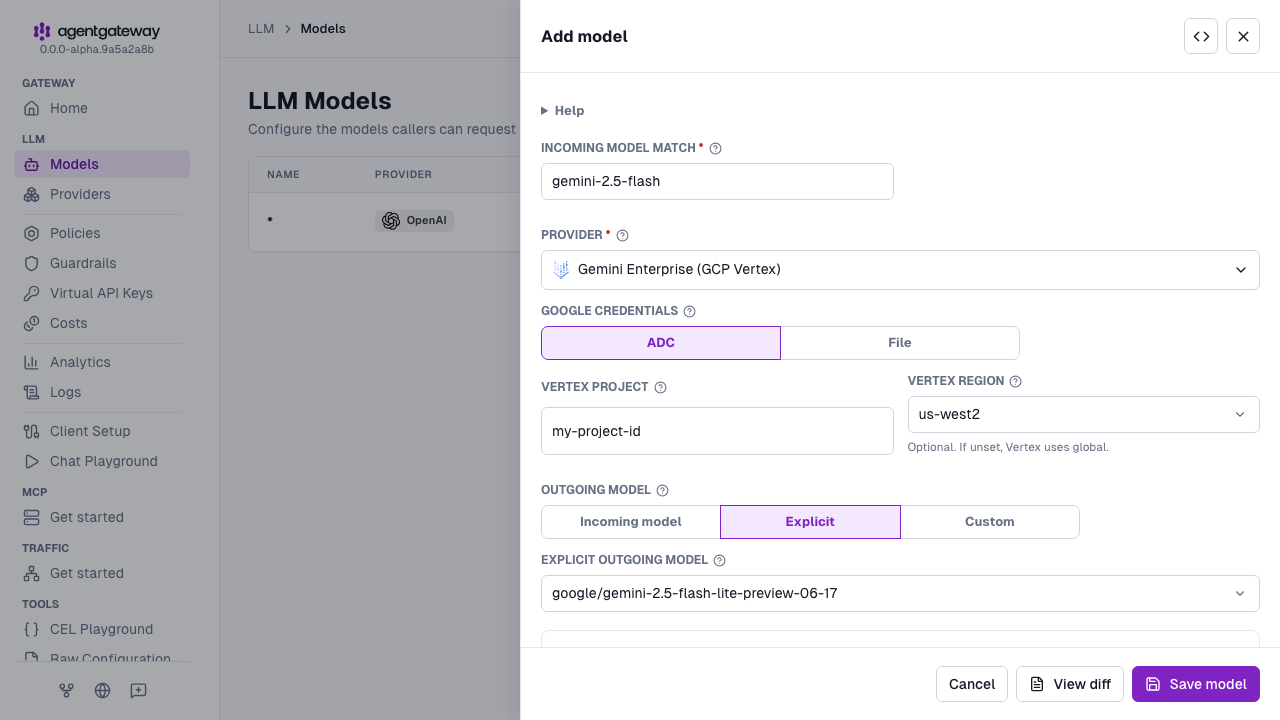Click the MCP Get started server icon
This screenshot has width=1280, height=720.
(x=32, y=517)
